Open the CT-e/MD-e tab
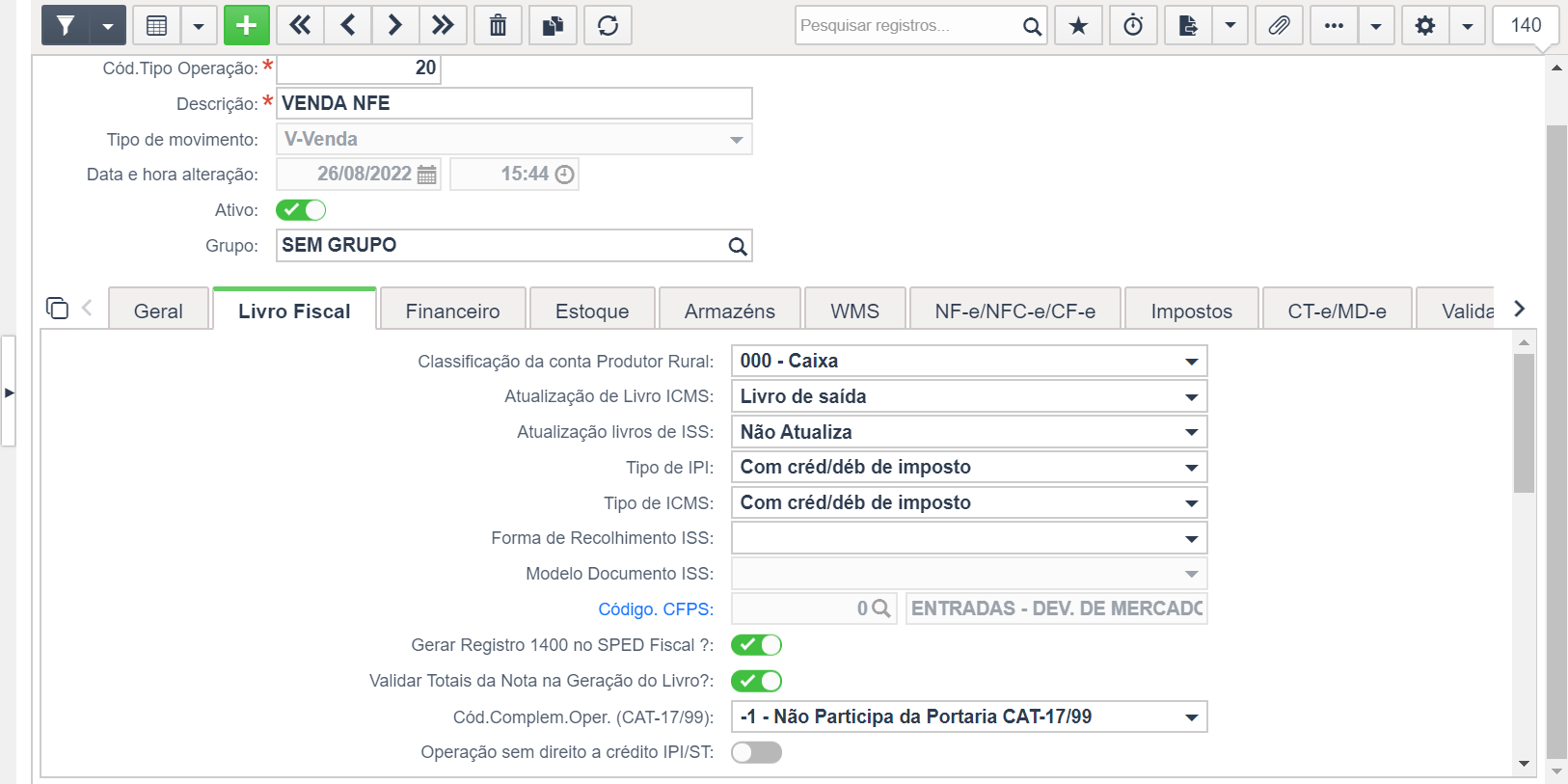Image resolution: width=1568 pixels, height=784 pixels. (1337, 311)
